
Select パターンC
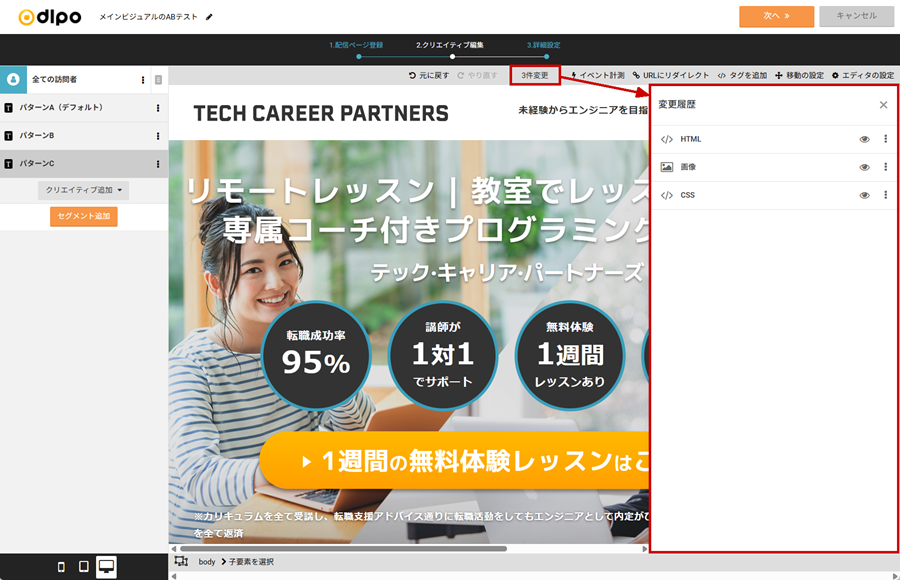pyautogui.click(x=84, y=164)
